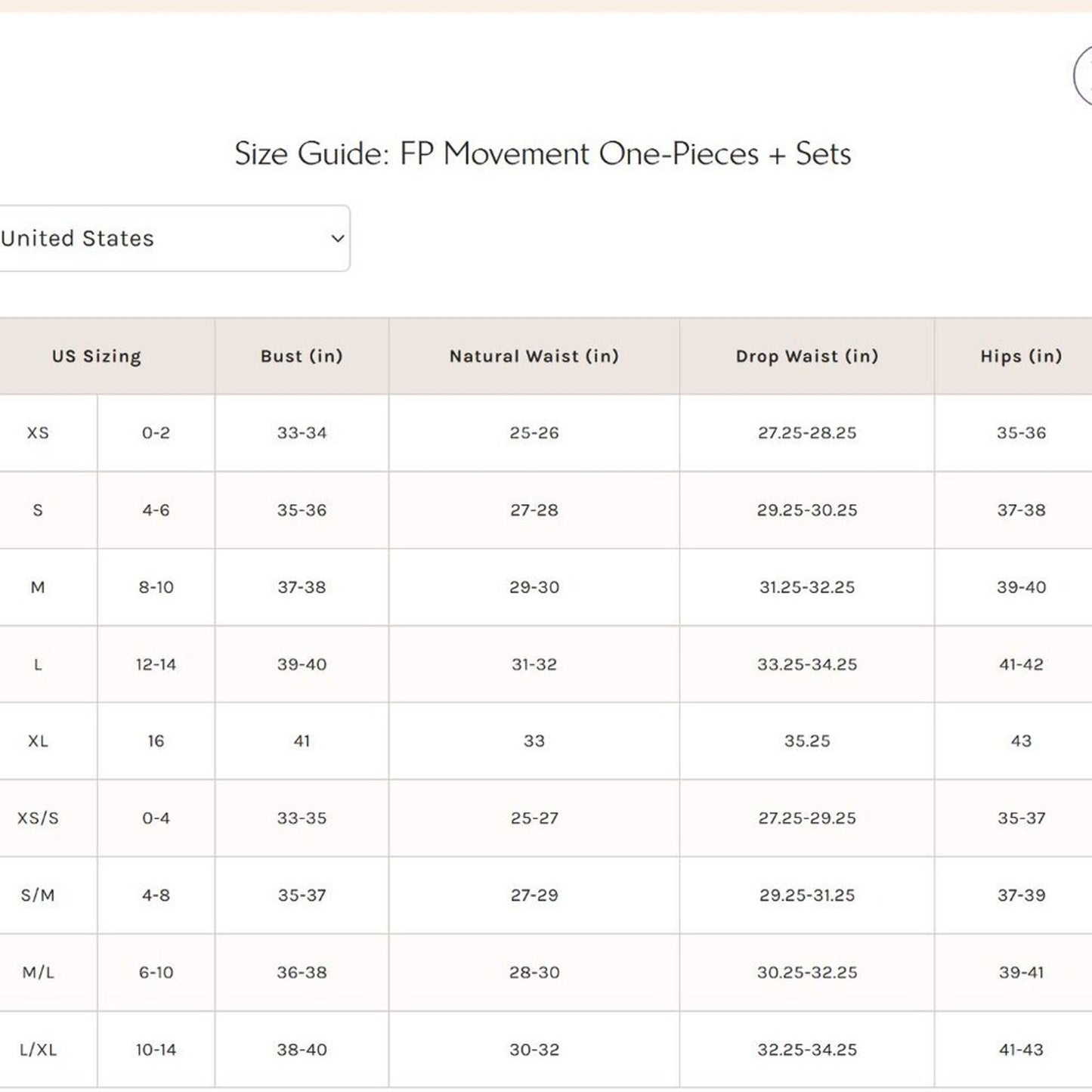Select the Hips (in) column header
The height and width of the screenshot is (1092, 1092).
point(1020,357)
